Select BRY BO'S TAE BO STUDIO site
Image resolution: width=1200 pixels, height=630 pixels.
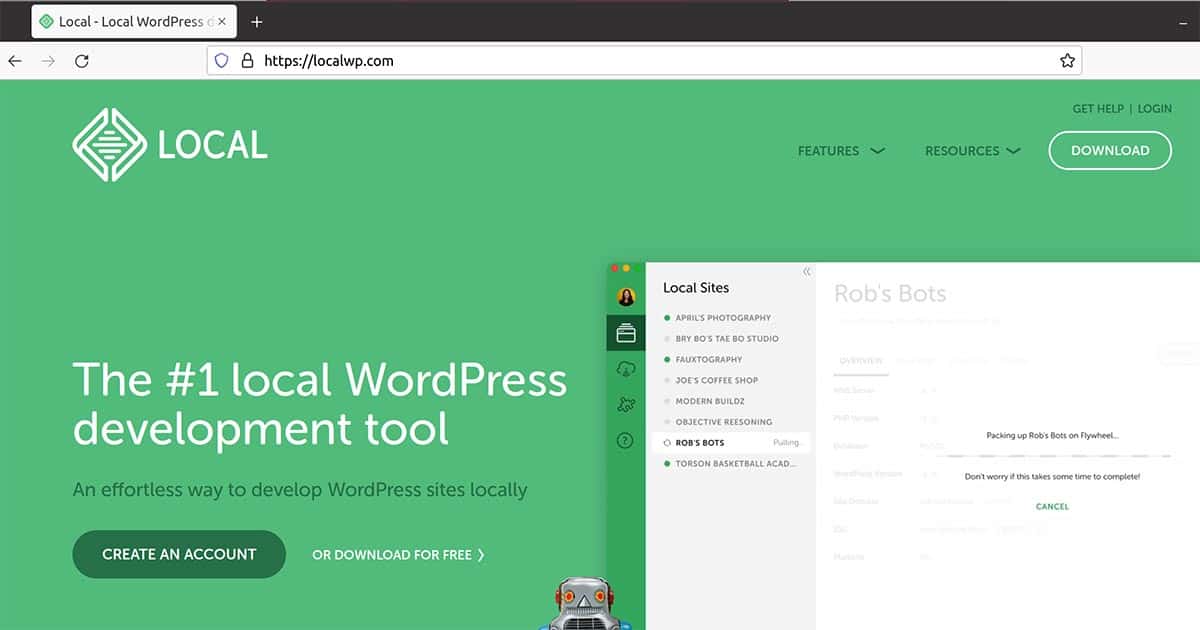pyautogui.click(x=726, y=339)
